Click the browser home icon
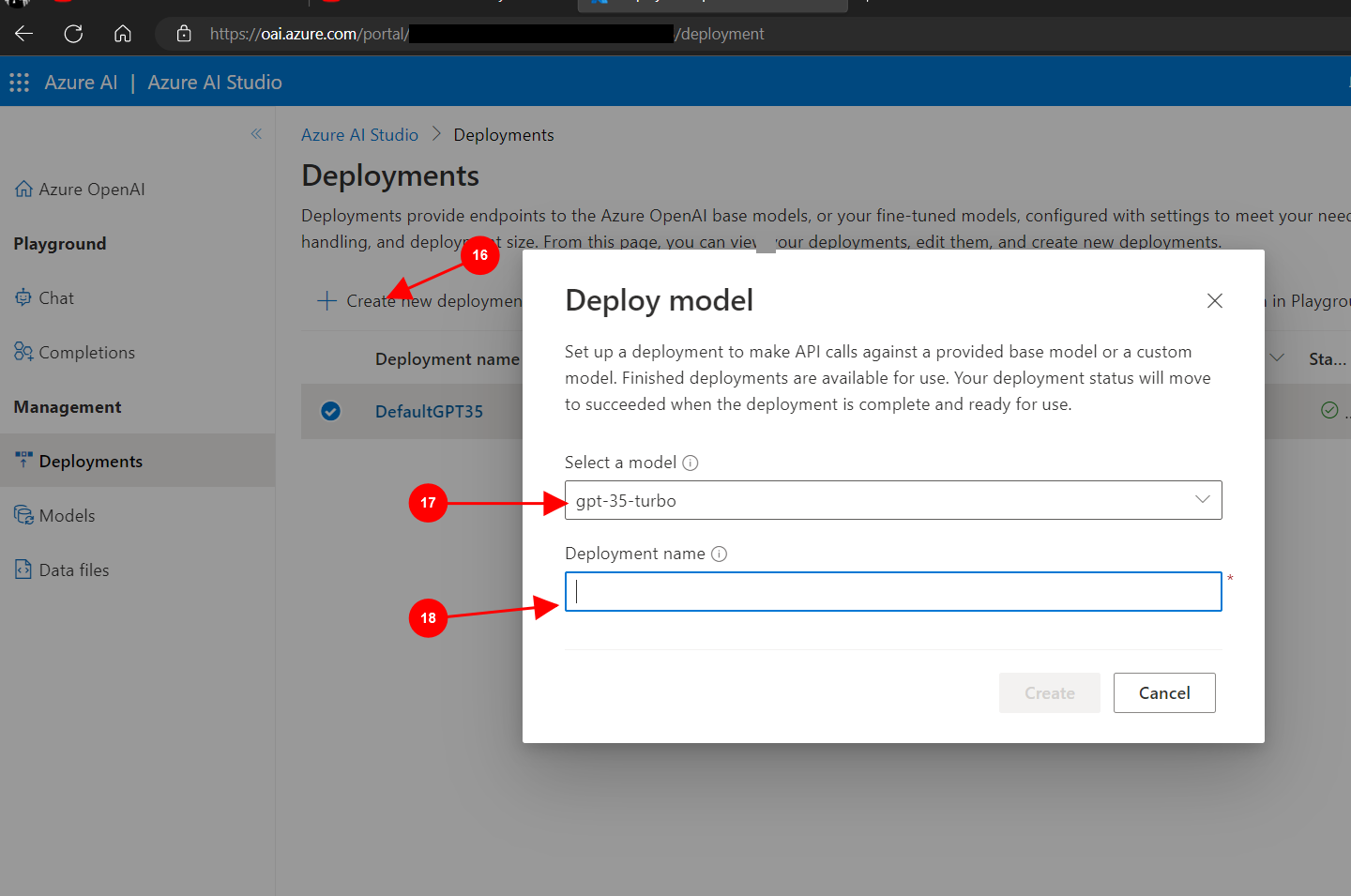1351x896 pixels. 123,34
